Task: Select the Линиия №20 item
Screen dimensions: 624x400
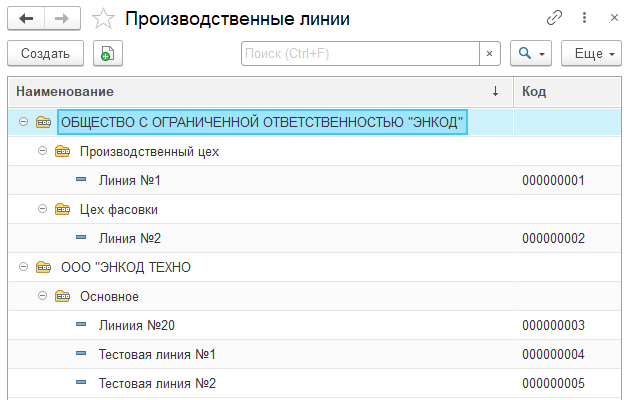Action: 137,326
